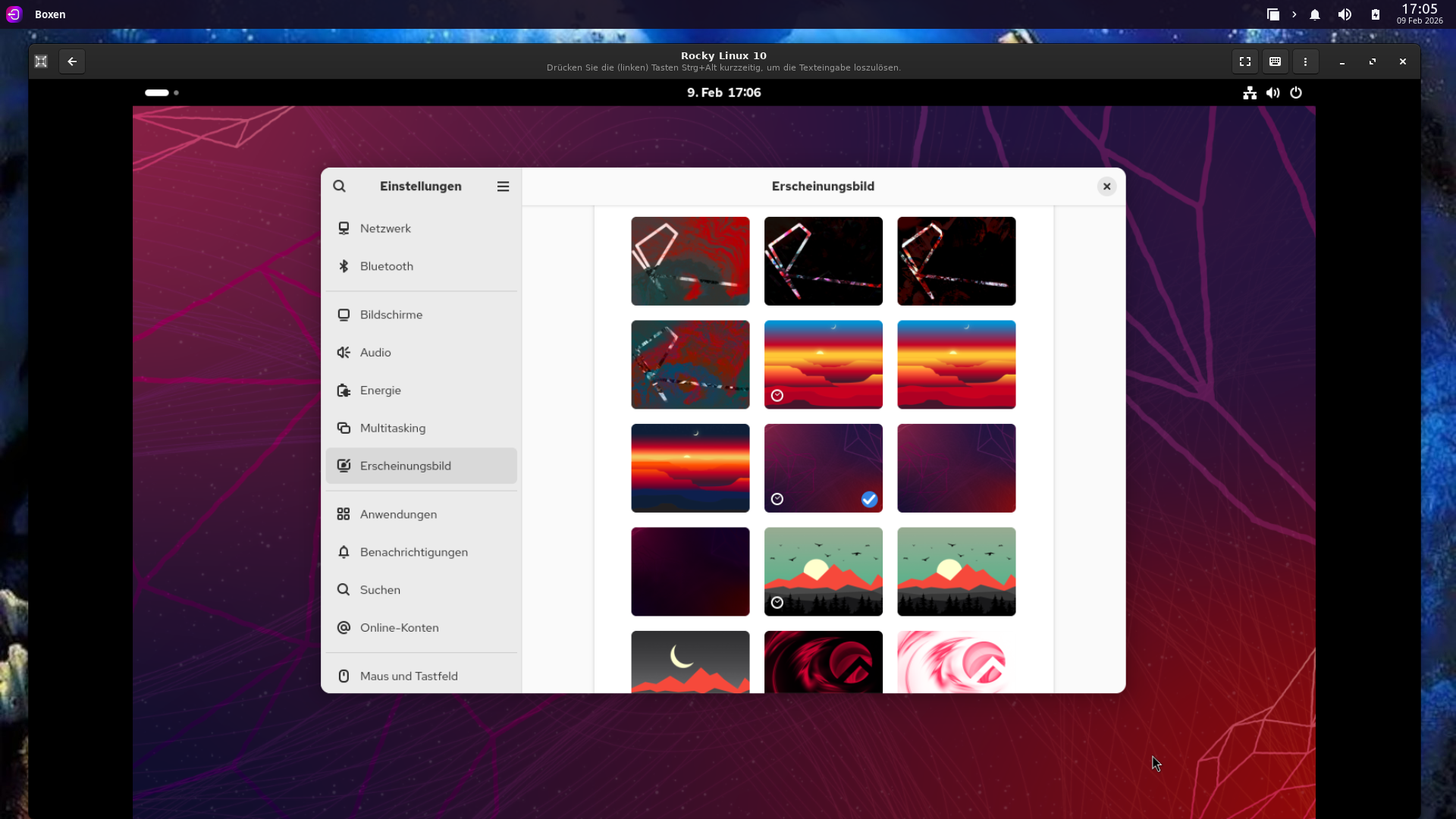Open the Boxen three-dot menu
1456x819 pixels.
pos(1305,61)
